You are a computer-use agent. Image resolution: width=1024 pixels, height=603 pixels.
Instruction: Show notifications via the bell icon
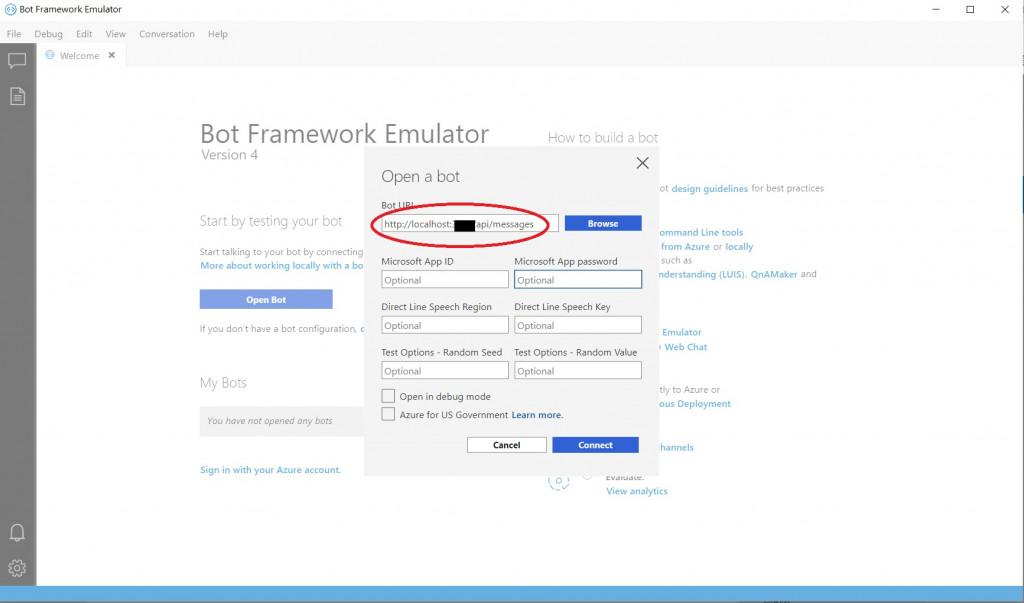18,532
